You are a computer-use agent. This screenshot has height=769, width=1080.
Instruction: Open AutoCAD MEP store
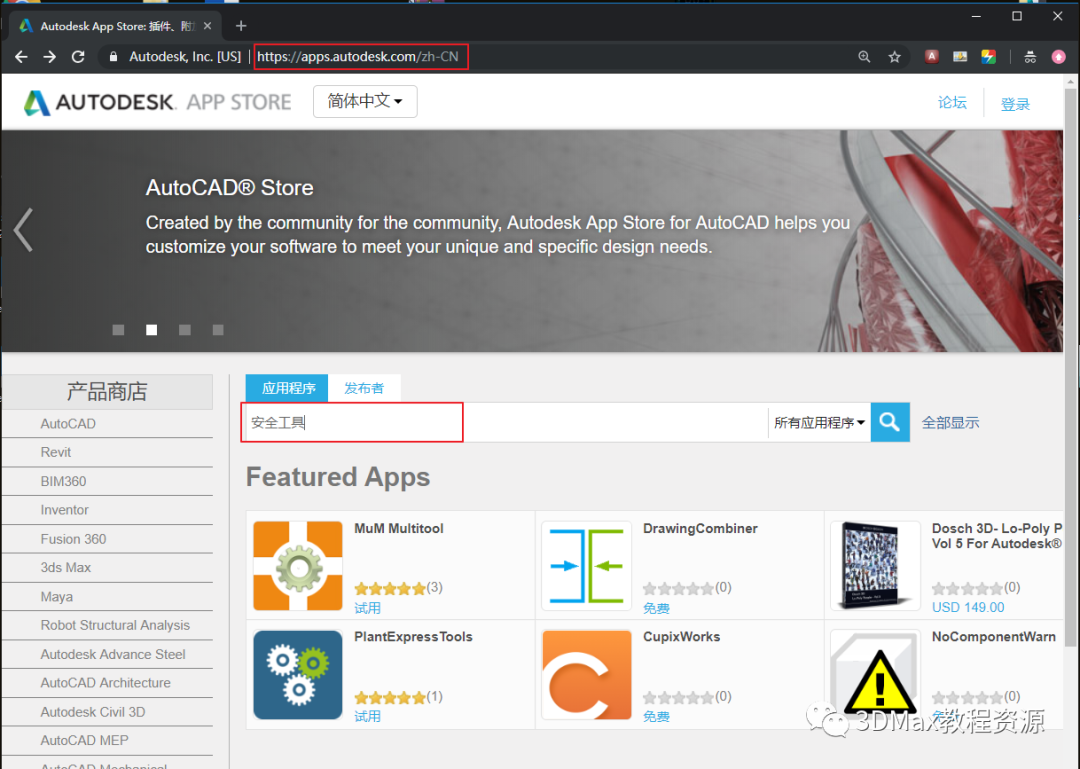point(84,740)
